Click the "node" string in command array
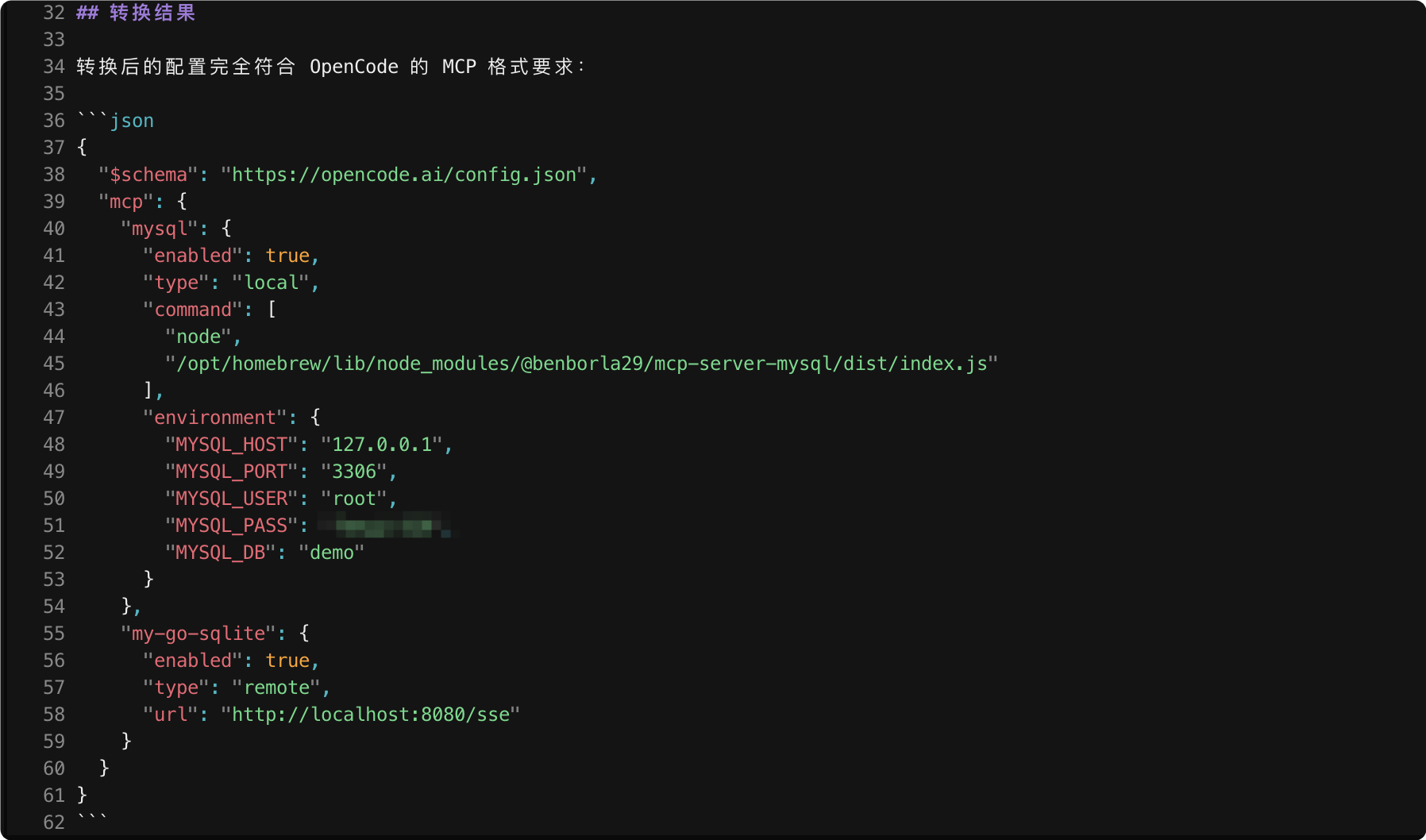 (198, 337)
